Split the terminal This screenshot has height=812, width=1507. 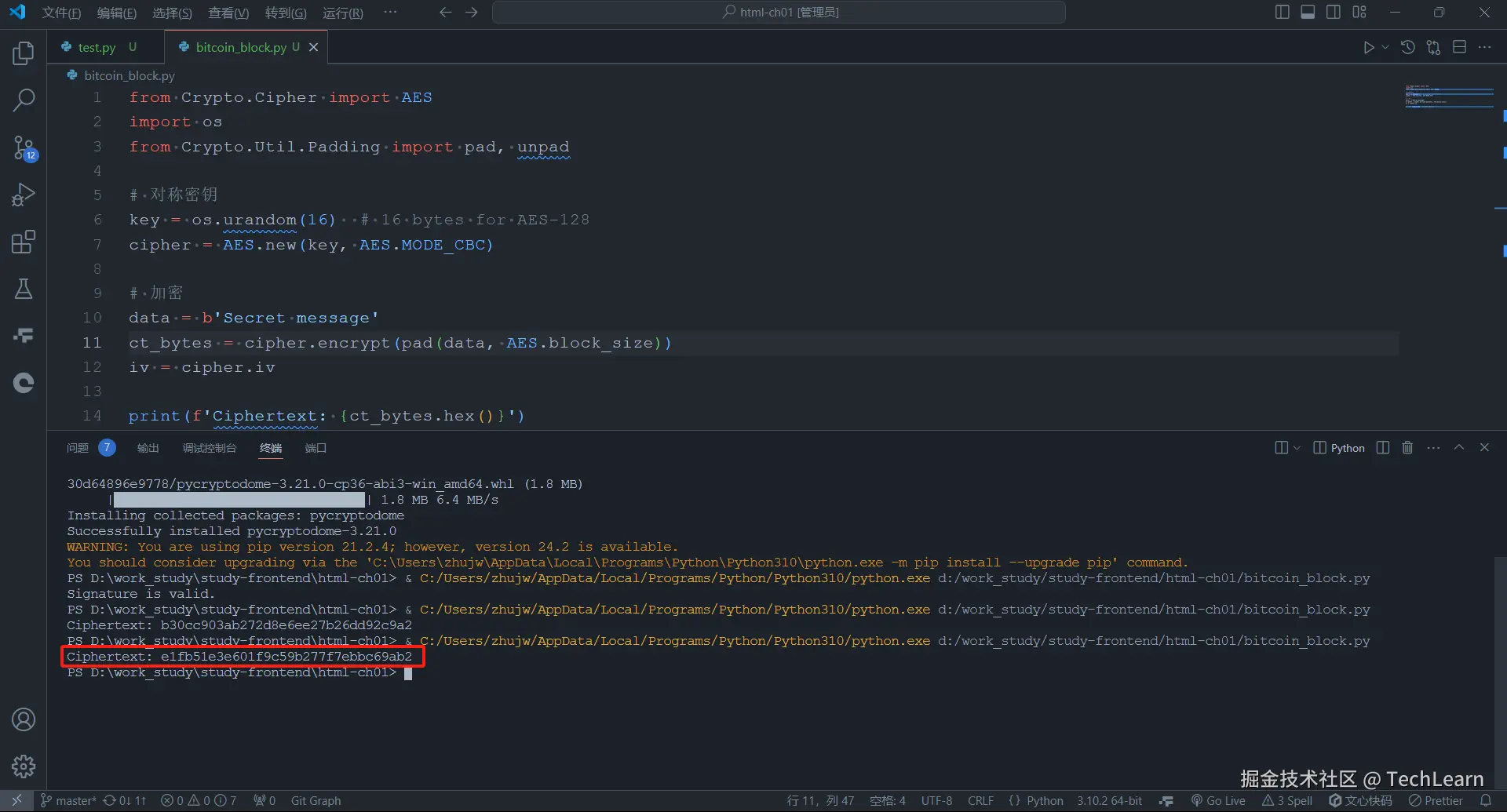tap(1383, 447)
